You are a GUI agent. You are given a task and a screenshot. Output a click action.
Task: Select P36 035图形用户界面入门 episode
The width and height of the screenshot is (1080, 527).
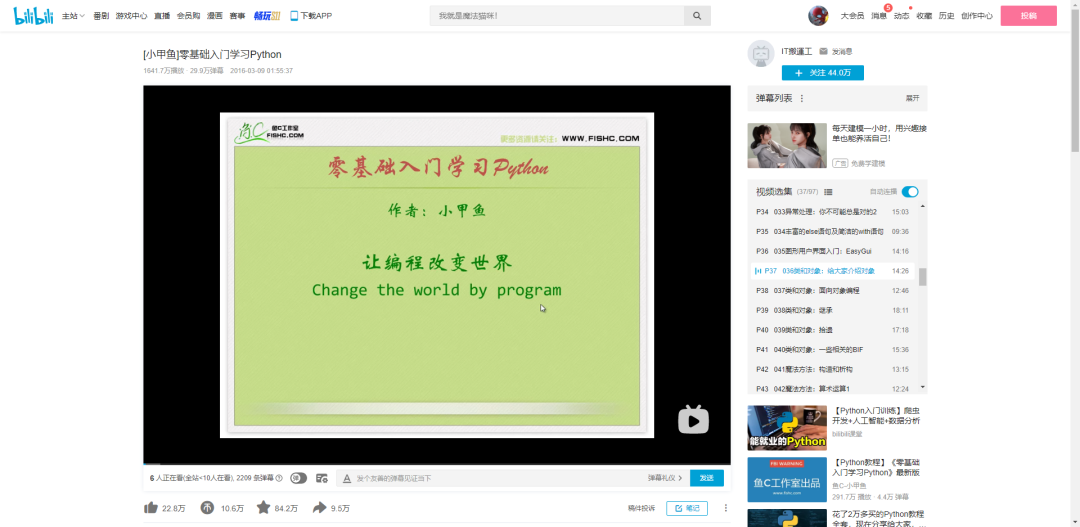(832, 251)
